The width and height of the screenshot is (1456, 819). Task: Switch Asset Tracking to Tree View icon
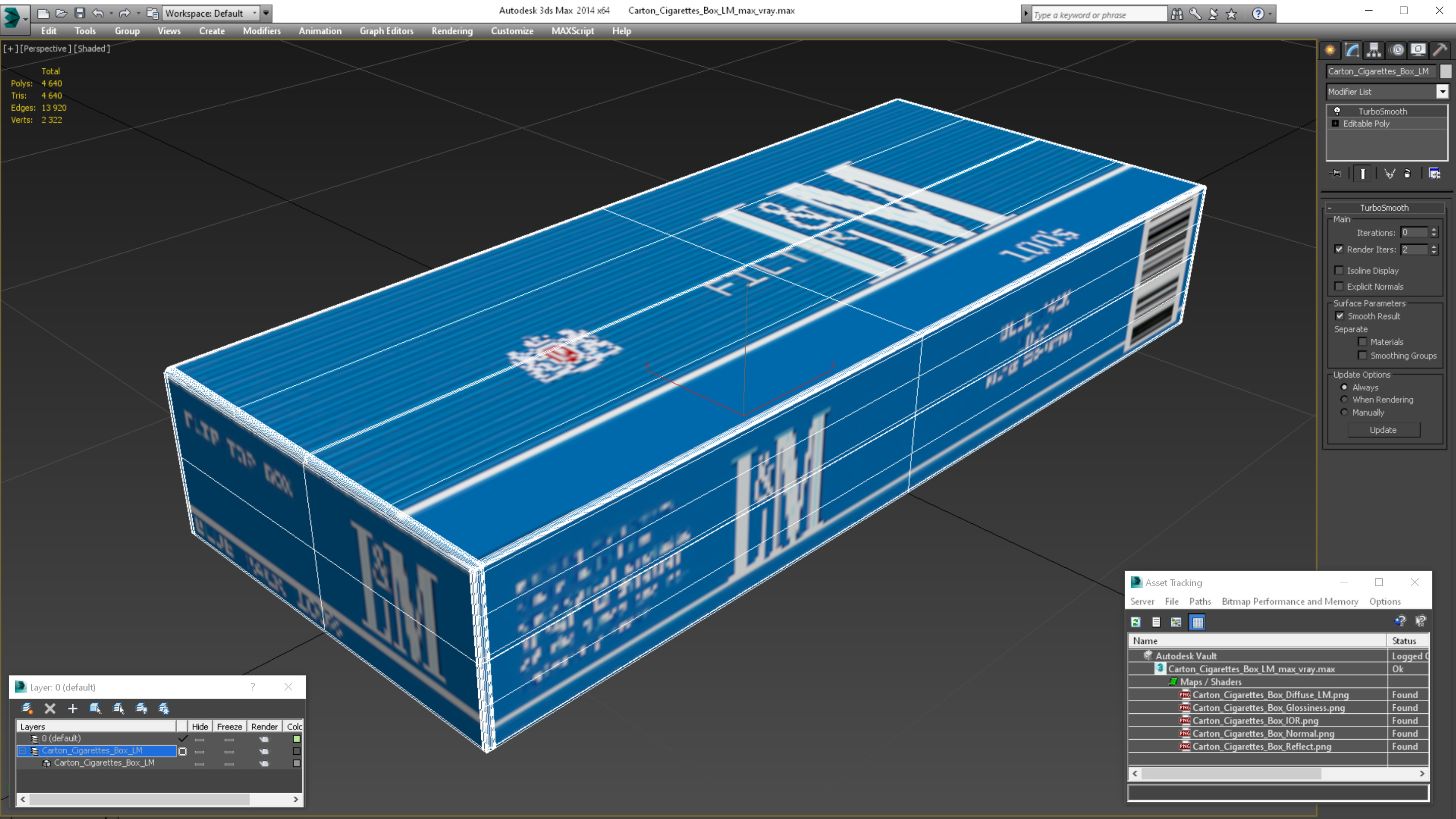[1176, 622]
